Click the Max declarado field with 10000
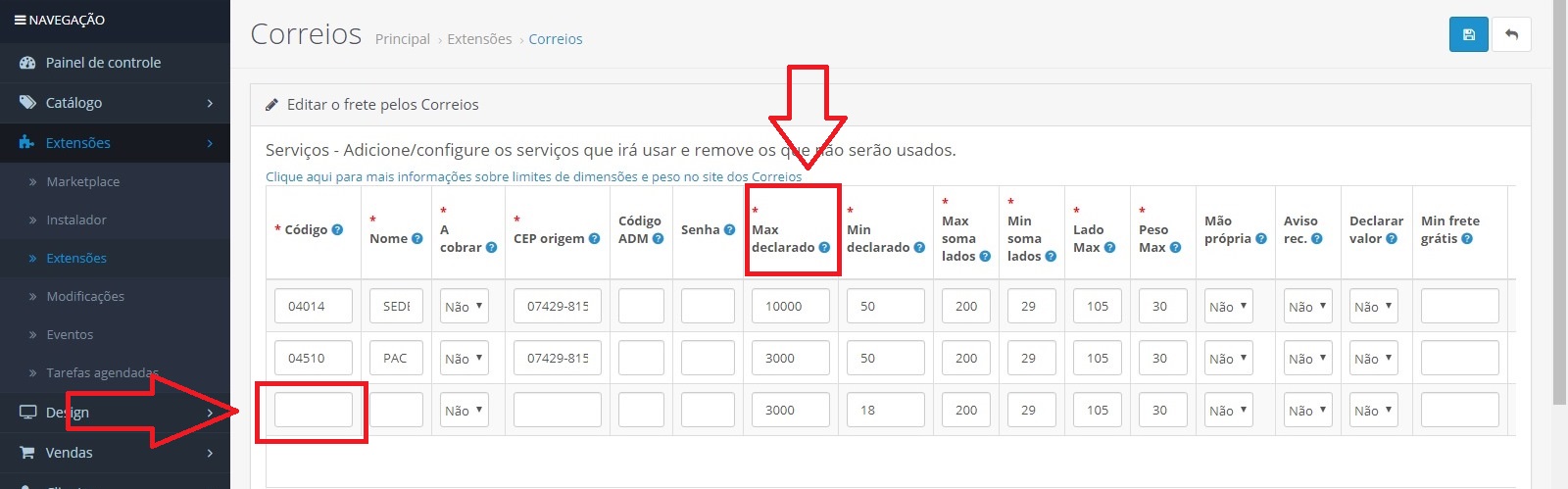The width and height of the screenshot is (1568, 489). coord(791,306)
